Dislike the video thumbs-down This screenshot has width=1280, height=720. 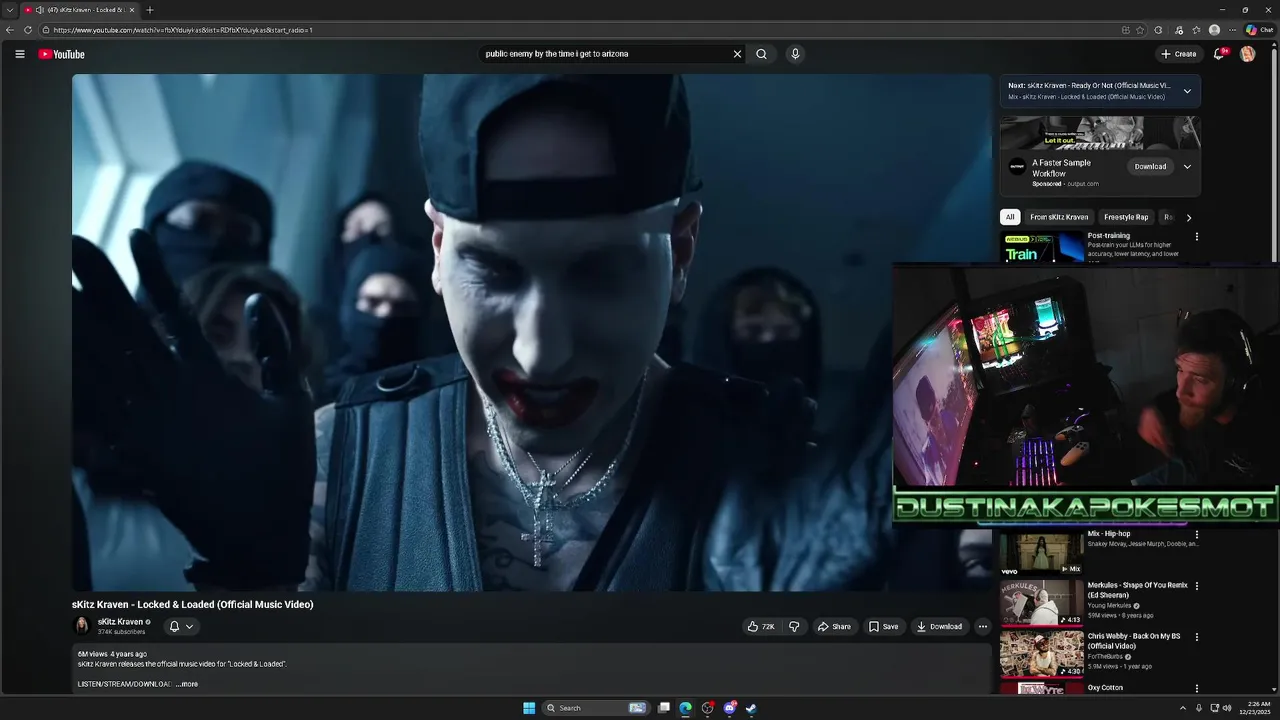[794, 627]
